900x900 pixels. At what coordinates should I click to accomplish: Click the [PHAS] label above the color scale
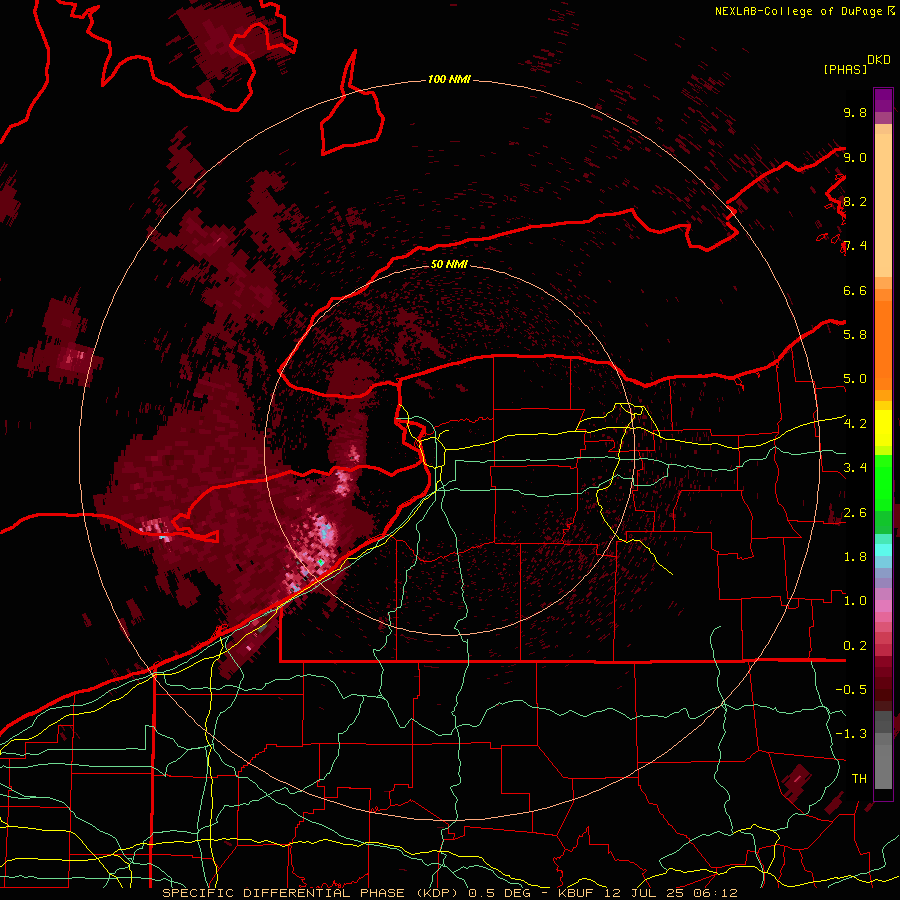pyautogui.click(x=845, y=69)
